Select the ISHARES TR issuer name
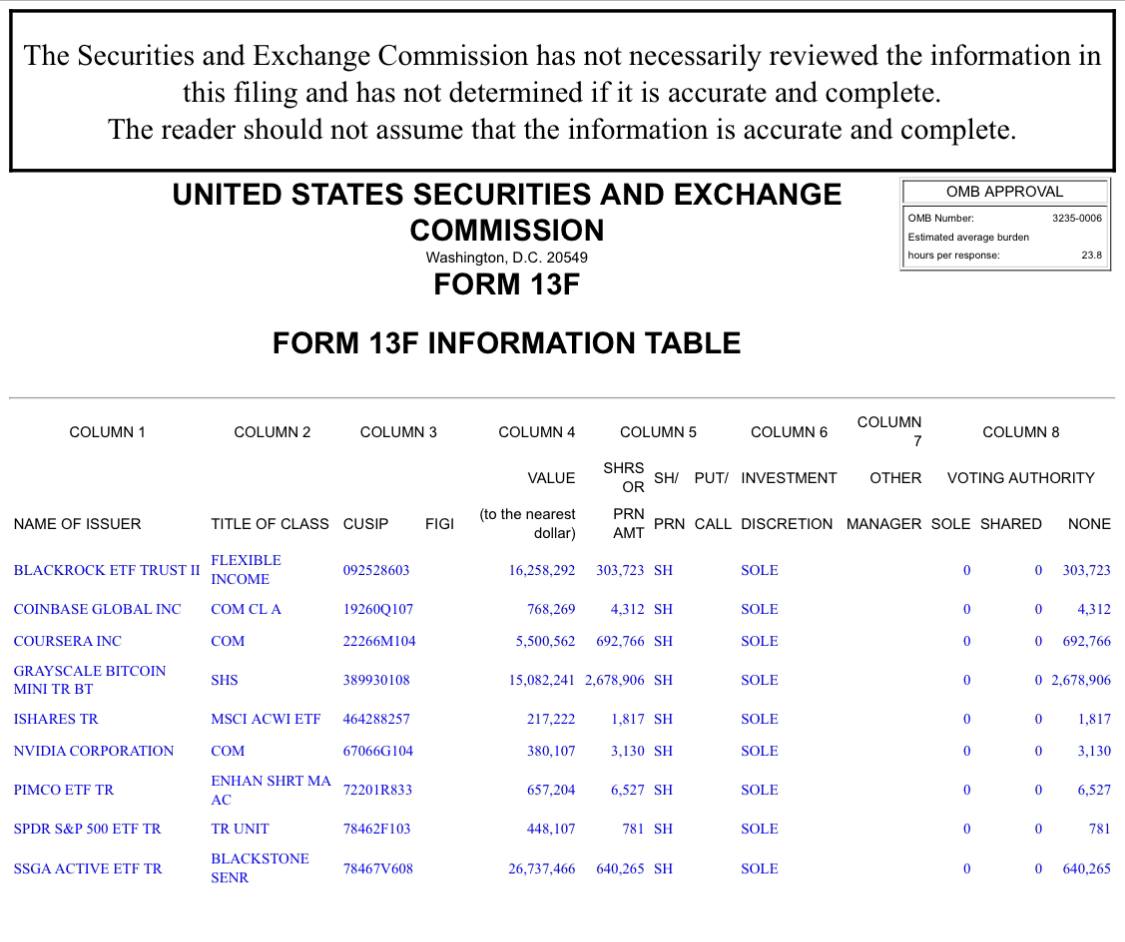This screenshot has height=942, width=1125. [x=56, y=719]
